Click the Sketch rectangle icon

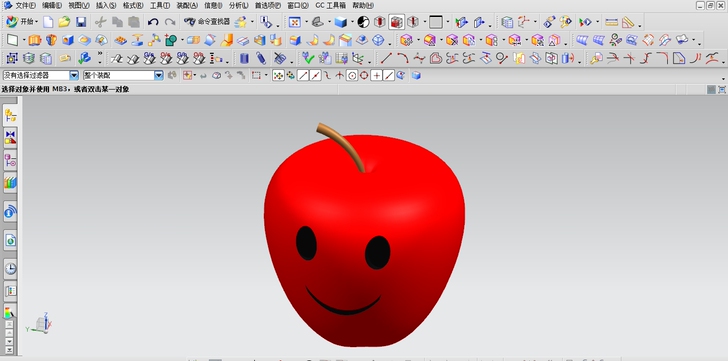13,40
